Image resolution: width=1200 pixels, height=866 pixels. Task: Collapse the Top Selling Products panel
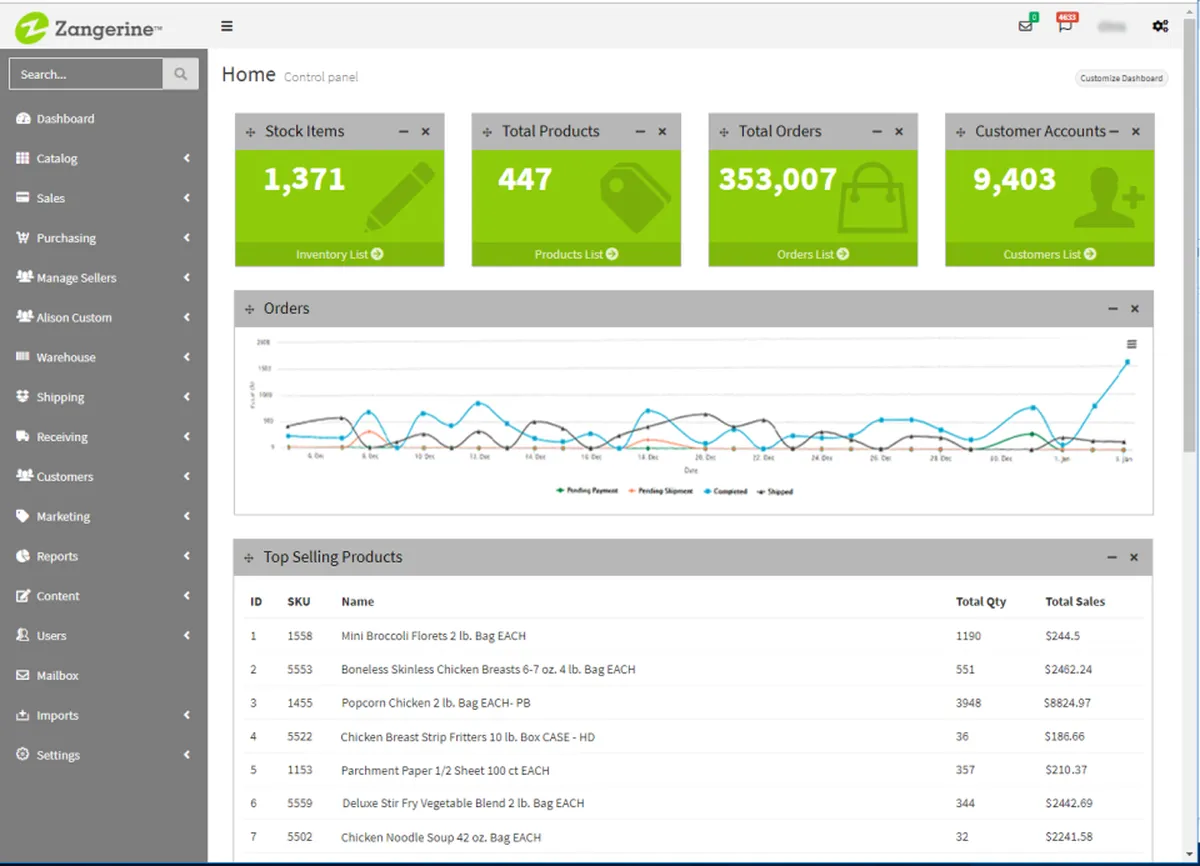[x=1112, y=557]
